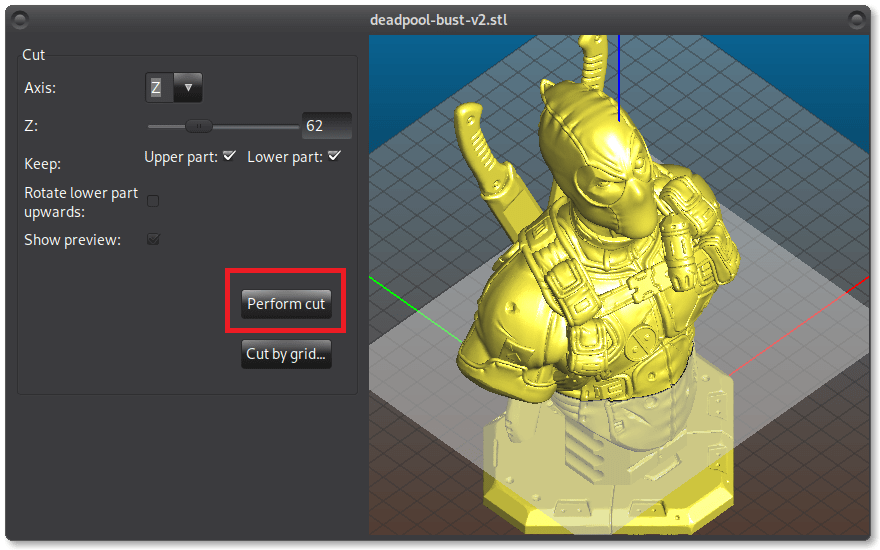Click the Keep label in Cut panel
Image resolution: width=880 pixels, height=550 pixels.
[x=42, y=163]
